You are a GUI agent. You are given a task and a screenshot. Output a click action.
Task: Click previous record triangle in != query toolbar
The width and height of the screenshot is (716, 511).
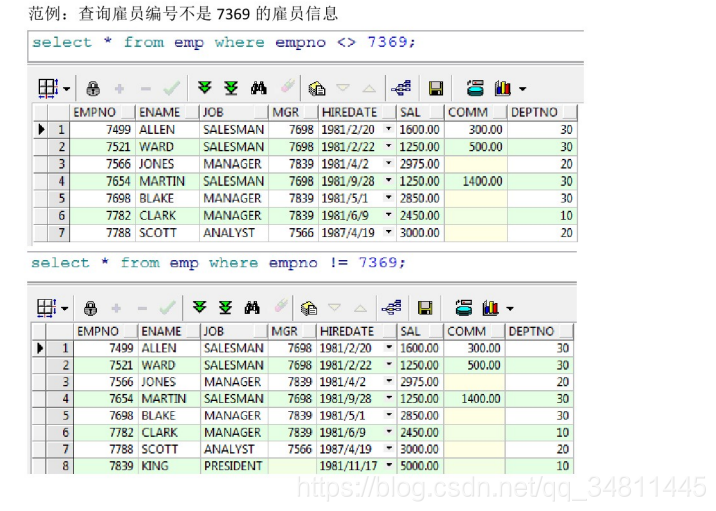click(x=360, y=308)
